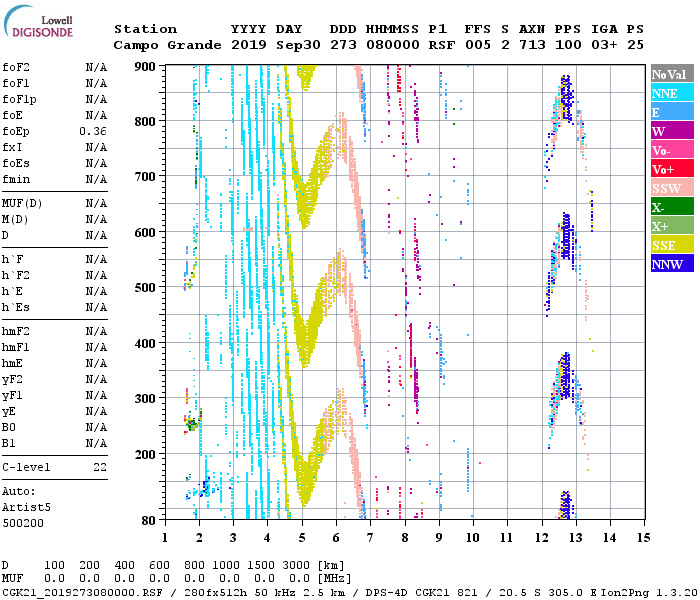The image size is (700, 600).
Task: Select the NNW dark blue legend swatch
Action: coord(672,263)
